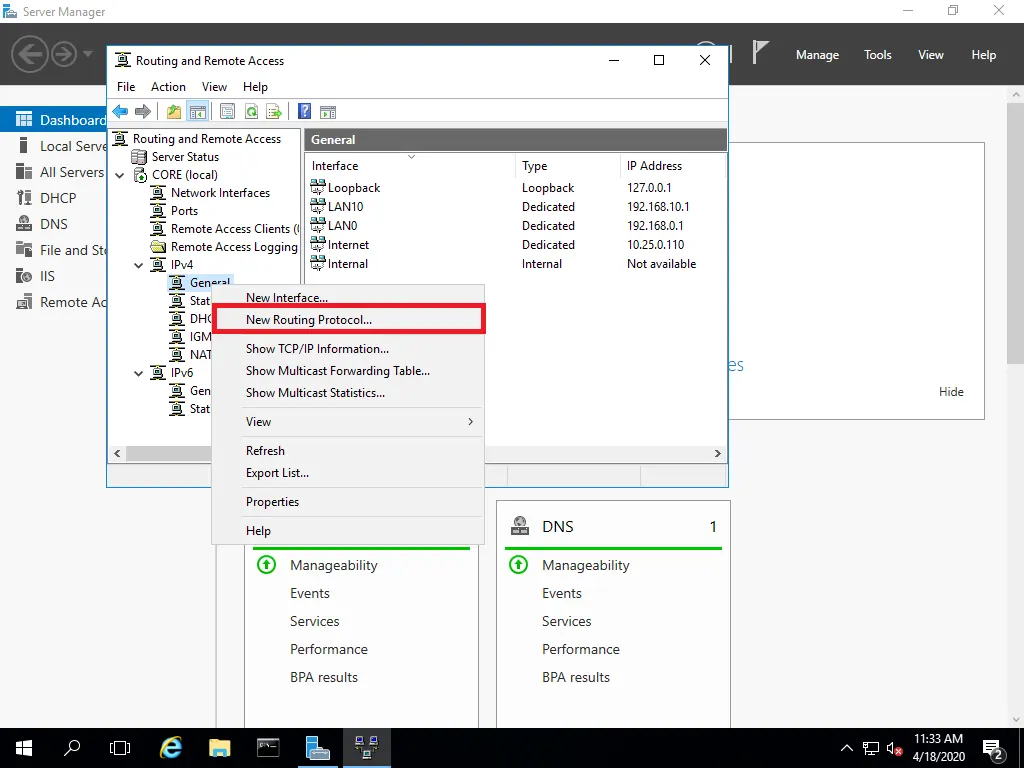Image resolution: width=1024 pixels, height=768 pixels.
Task: Open Task View from the taskbar
Action: [x=120, y=748]
